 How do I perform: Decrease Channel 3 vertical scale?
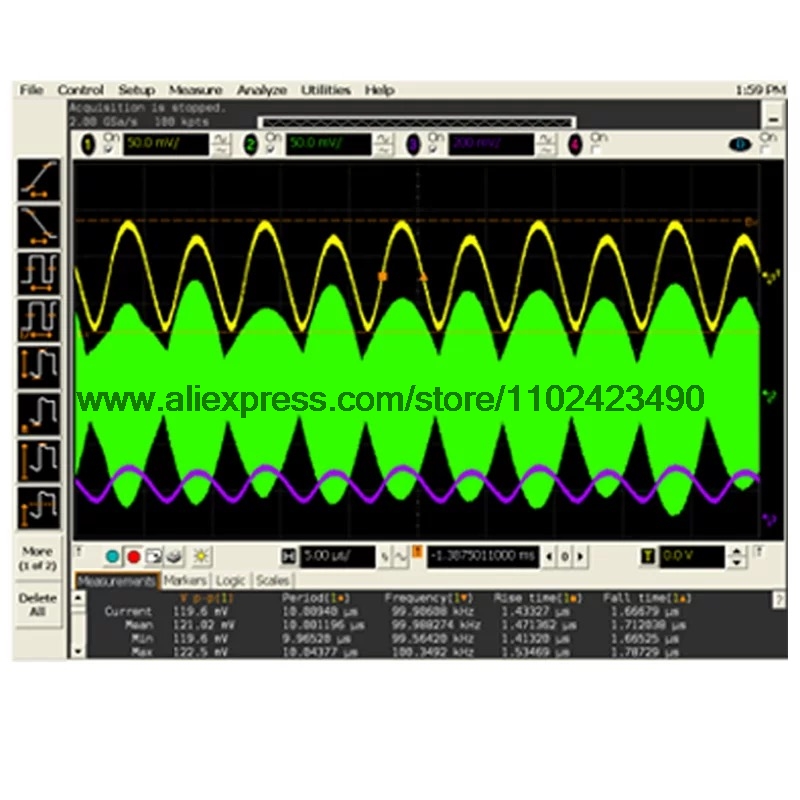[546, 151]
